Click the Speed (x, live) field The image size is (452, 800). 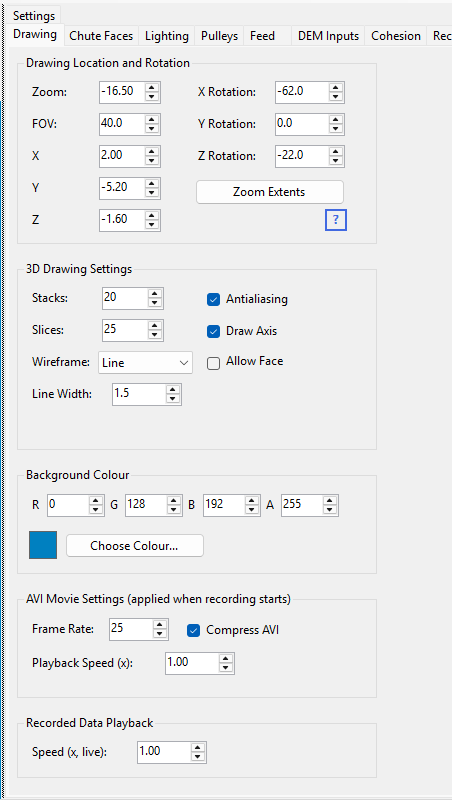point(164,753)
